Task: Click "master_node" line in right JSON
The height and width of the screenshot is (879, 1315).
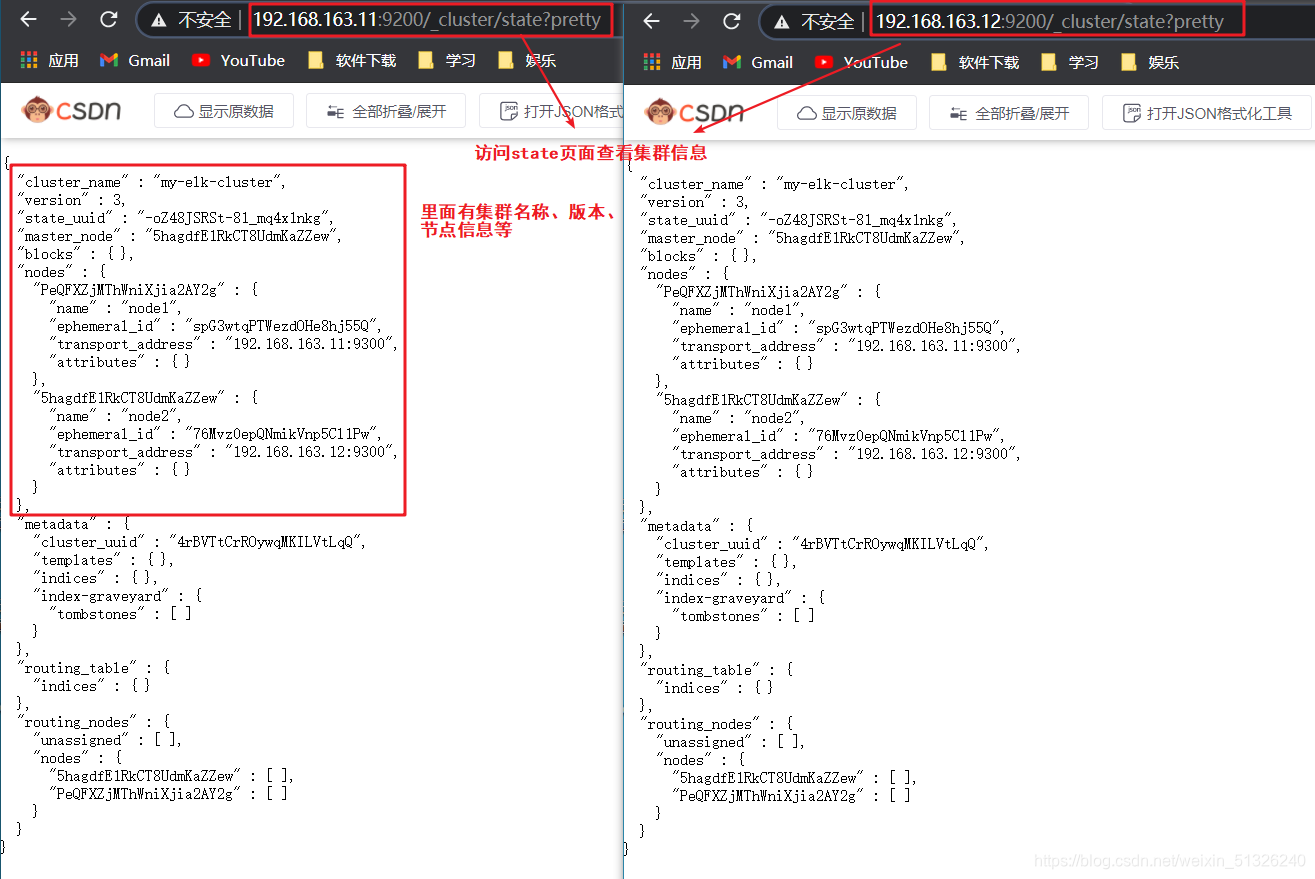Action: coord(803,238)
